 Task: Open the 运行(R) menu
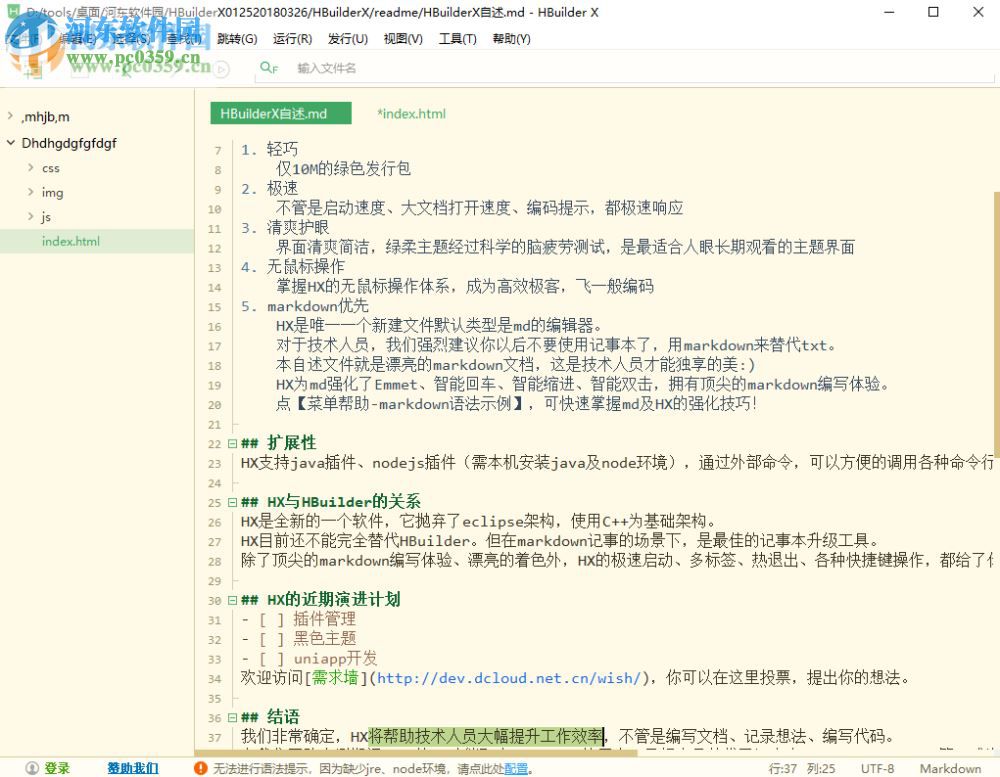click(292, 39)
